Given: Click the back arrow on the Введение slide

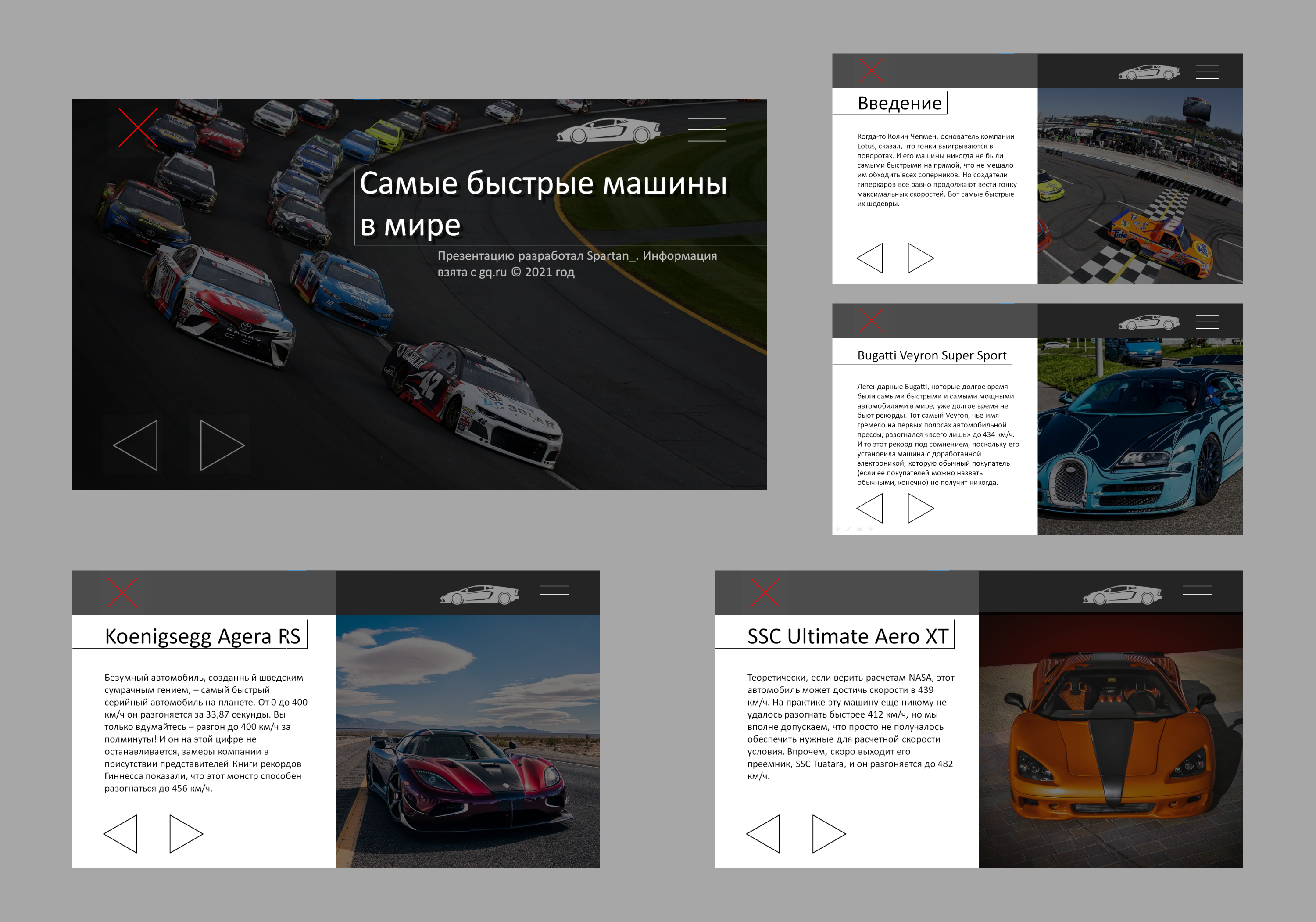Looking at the screenshot, I should 869,258.
